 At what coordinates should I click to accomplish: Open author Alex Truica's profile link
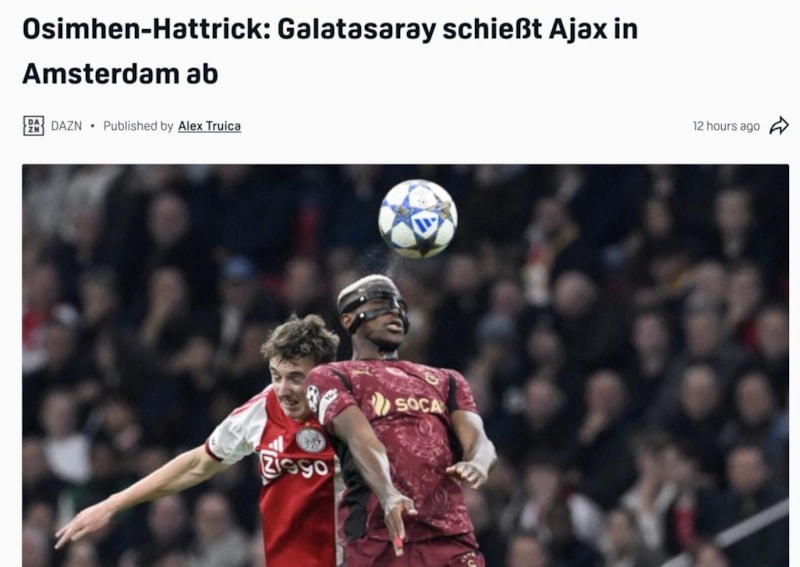point(209,126)
